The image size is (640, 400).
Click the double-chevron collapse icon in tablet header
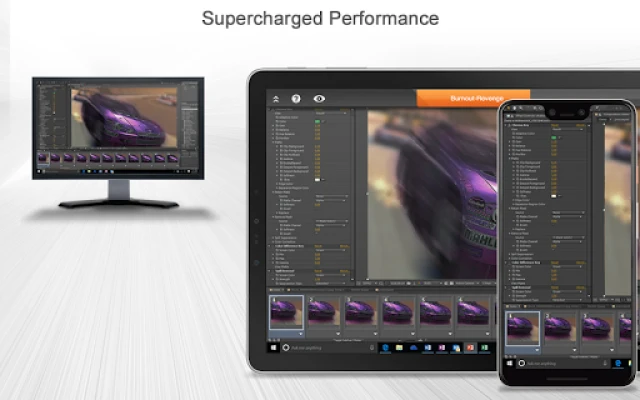276,99
